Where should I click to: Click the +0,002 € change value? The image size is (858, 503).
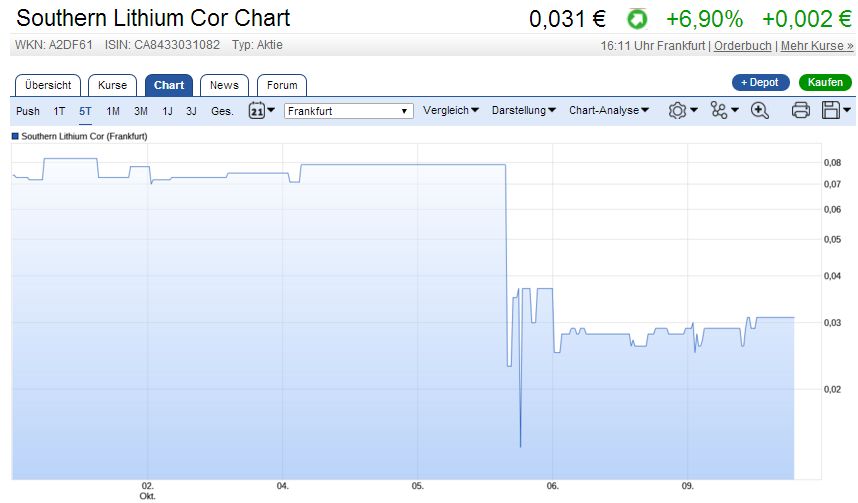pyautogui.click(x=807, y=19)
